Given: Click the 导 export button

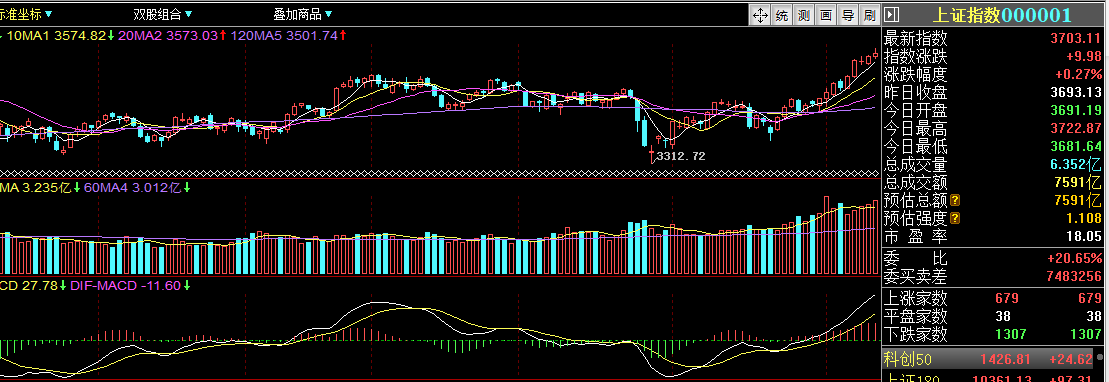Looking at the screenshot, I should click(x=847, y=15).
